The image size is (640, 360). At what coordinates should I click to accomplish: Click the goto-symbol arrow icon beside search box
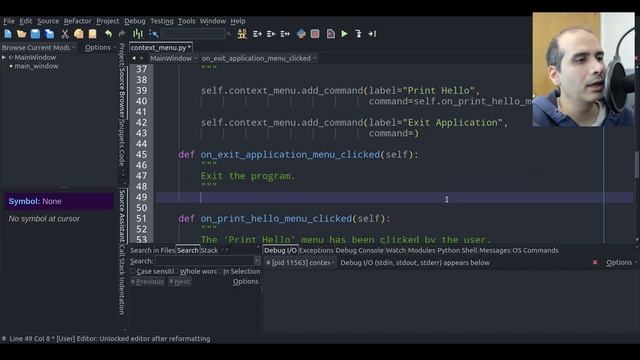tap(153, 34)
